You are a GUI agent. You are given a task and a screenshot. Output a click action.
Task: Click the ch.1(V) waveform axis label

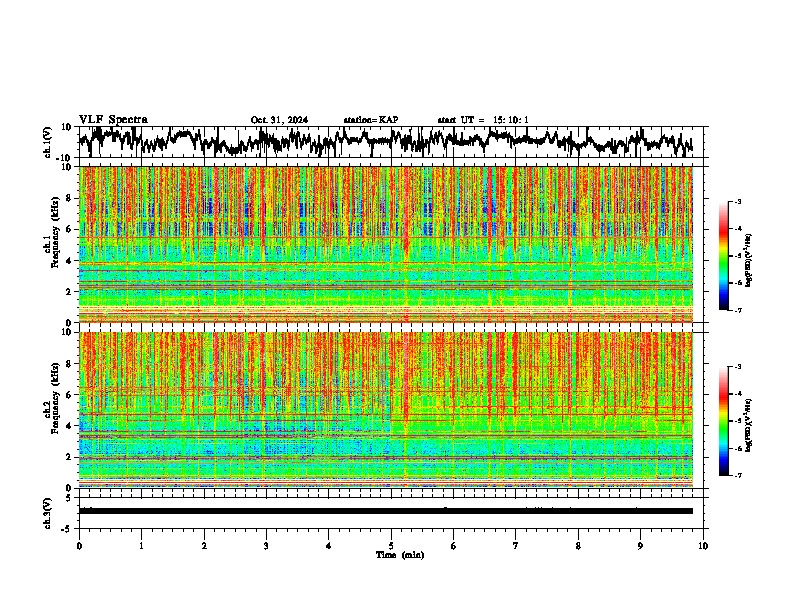pos(48,142)
